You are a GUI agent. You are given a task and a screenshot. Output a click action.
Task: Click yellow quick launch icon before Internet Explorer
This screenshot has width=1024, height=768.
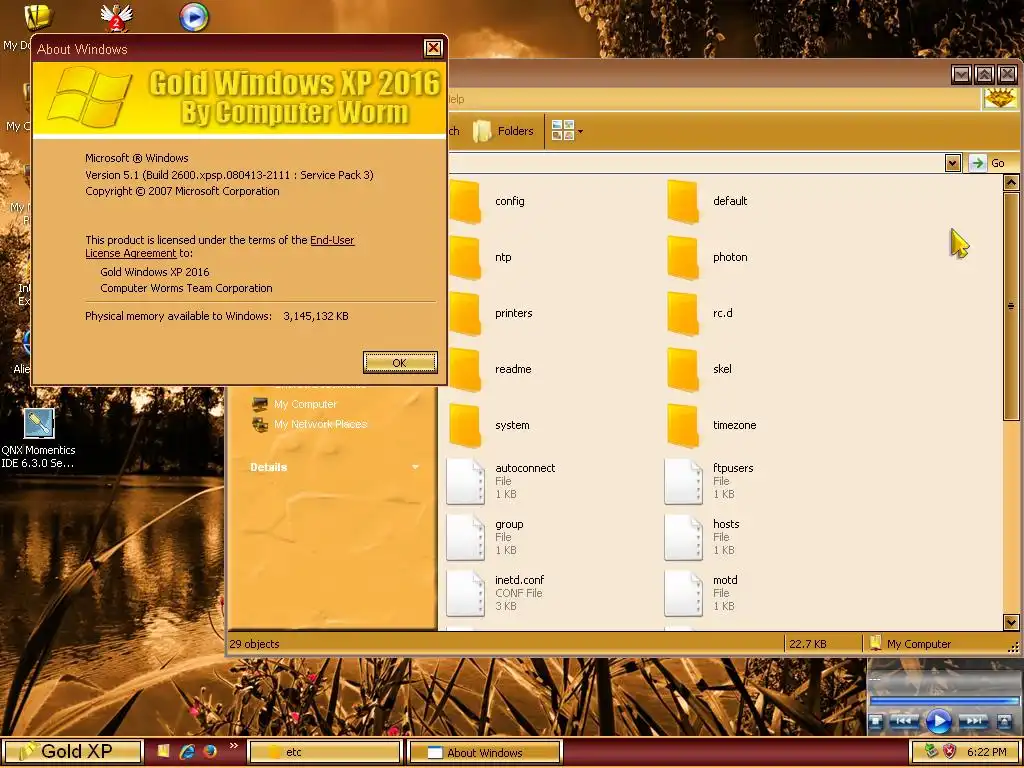pyautogui.click(x=163, y=751)
